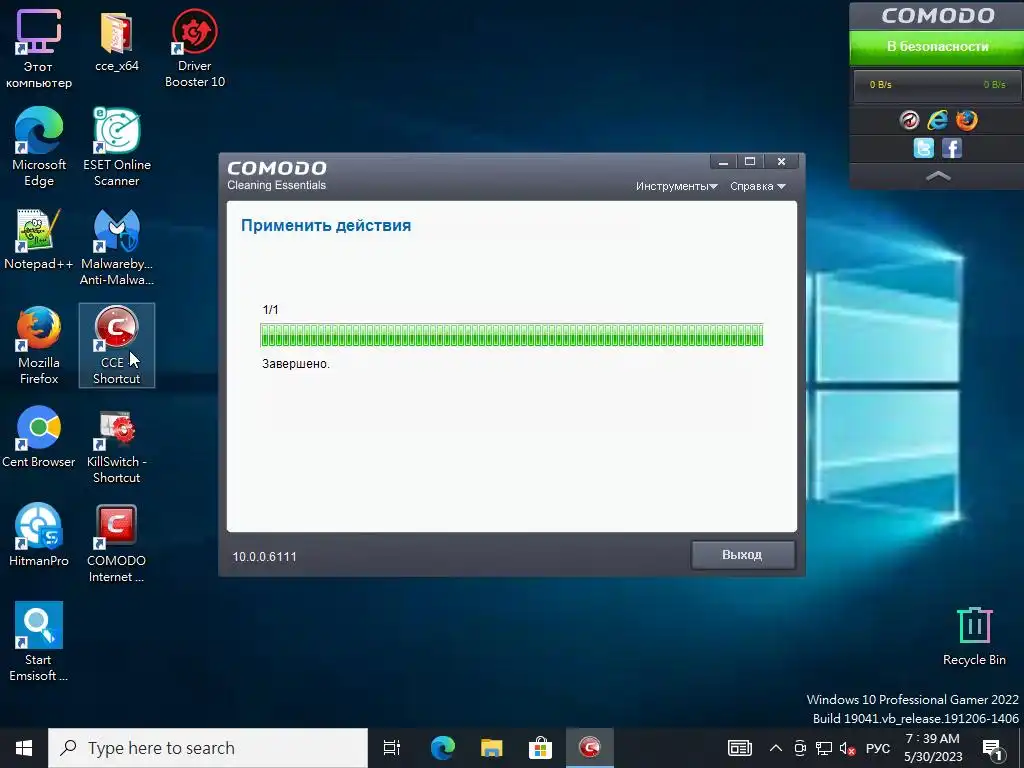Click the network tray icon
Viewport: 1024px width, 768px height.
pyautogui.click(x=824, y=748)
